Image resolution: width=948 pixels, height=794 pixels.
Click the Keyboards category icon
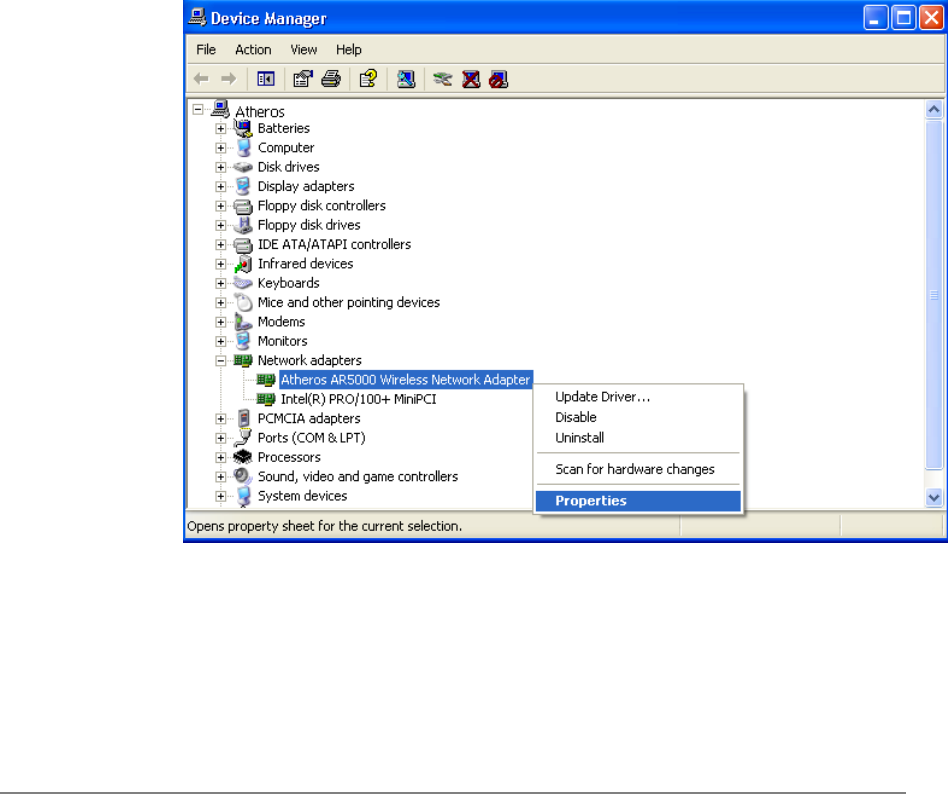(243, 283)
